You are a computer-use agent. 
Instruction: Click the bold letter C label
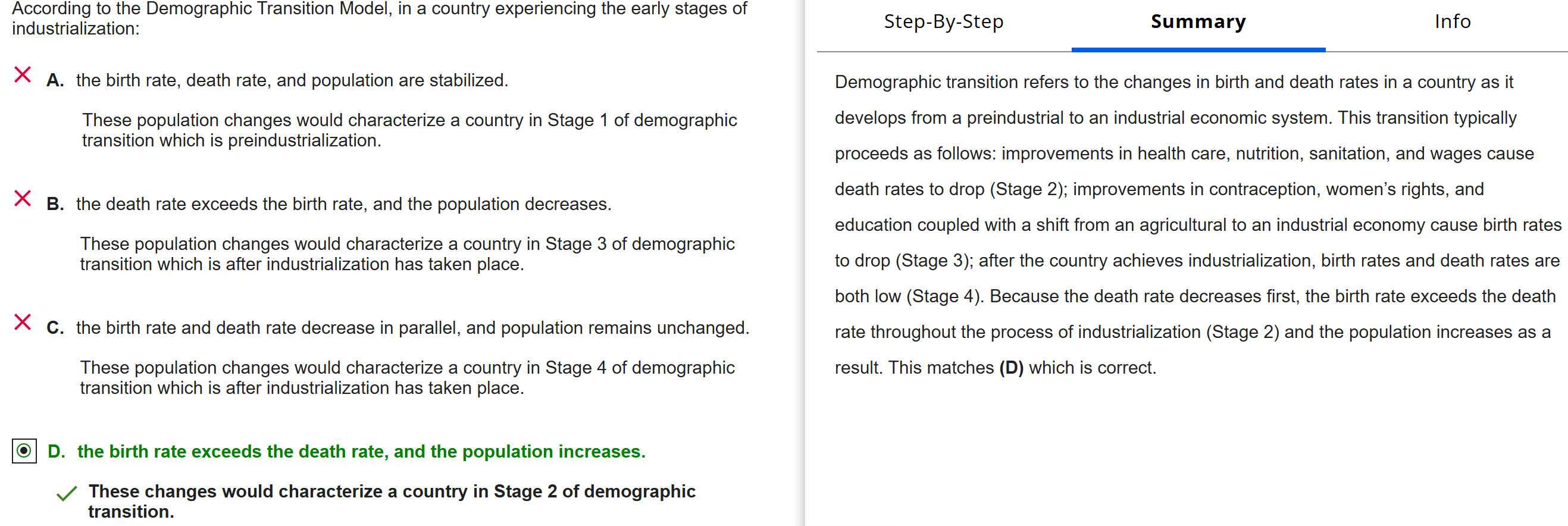pos(55,327)
